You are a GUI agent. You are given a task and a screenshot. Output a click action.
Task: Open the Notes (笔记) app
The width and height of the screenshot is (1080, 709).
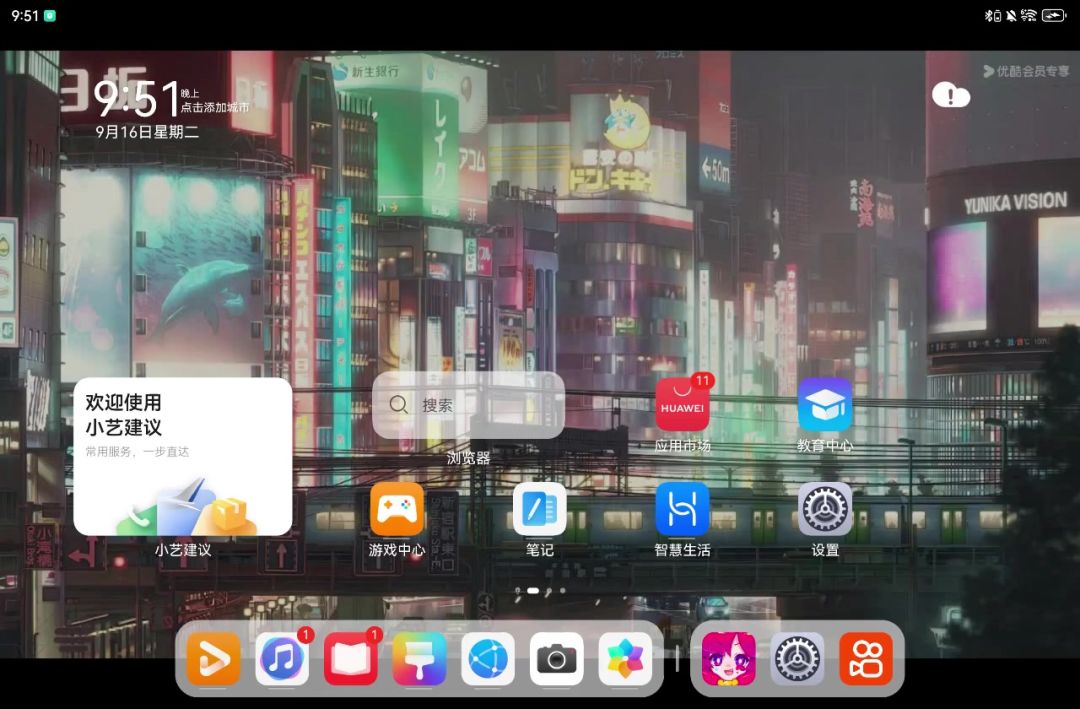coord(540,509)
